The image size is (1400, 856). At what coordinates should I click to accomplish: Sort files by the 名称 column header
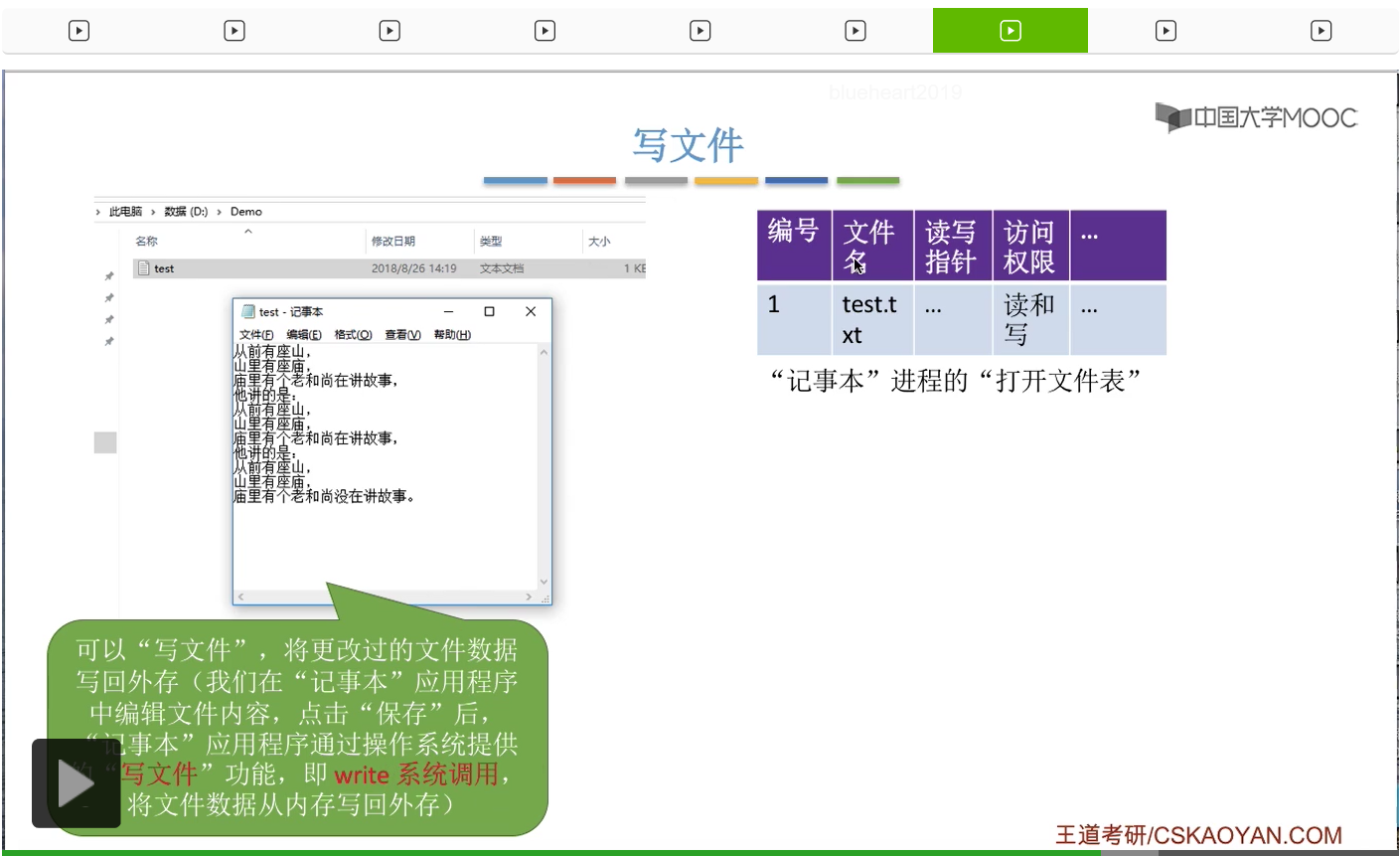pyautogui.click(x=146, y=241)
